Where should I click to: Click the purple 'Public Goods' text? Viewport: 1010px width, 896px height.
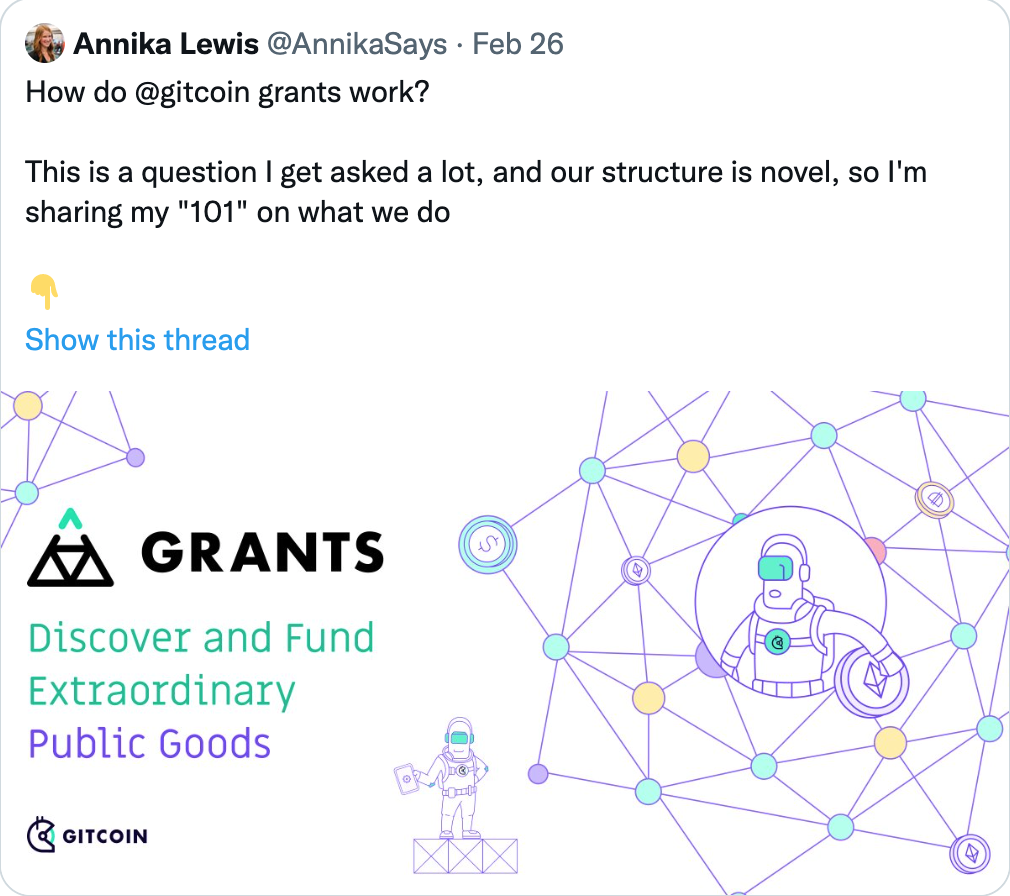pyautogui.click(x=149, y=743)
